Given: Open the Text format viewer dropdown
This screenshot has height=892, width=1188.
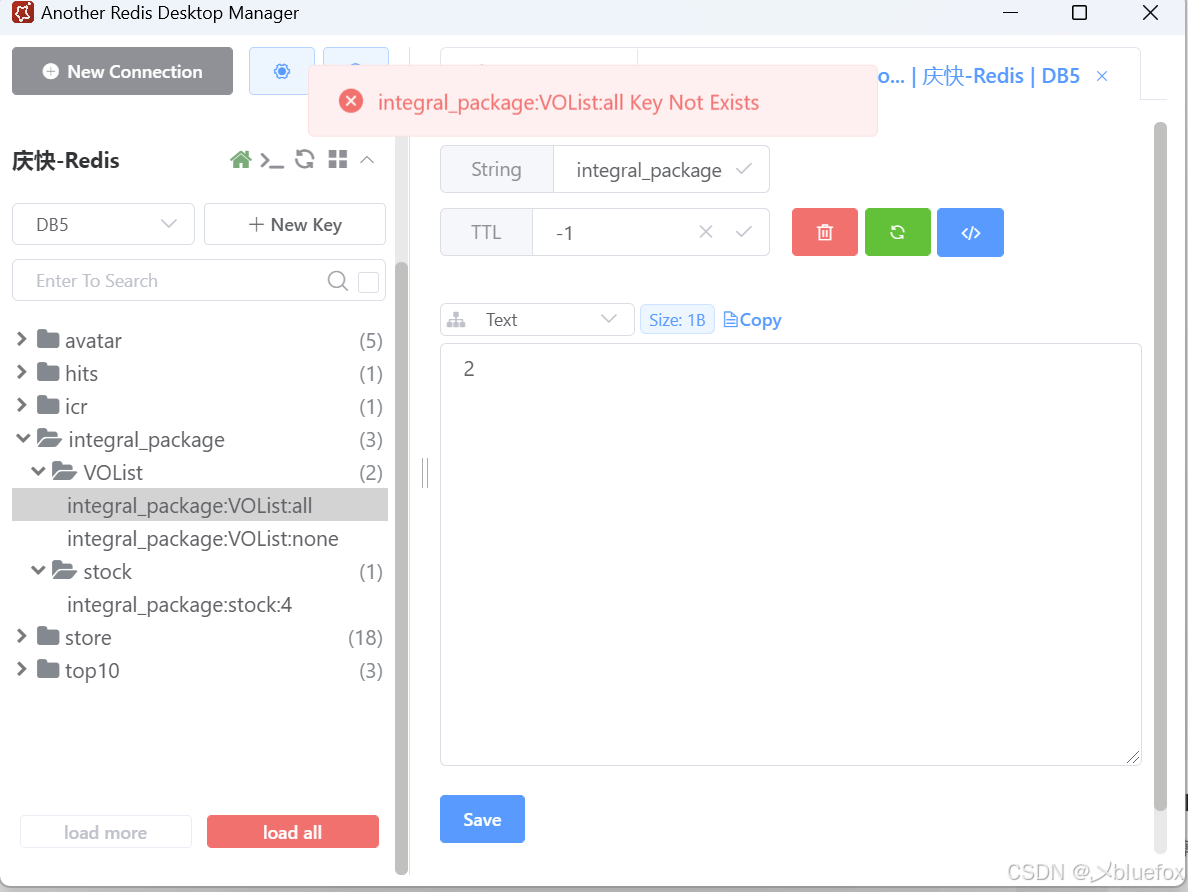Looking at the screenshot, I should click(537, 320).
